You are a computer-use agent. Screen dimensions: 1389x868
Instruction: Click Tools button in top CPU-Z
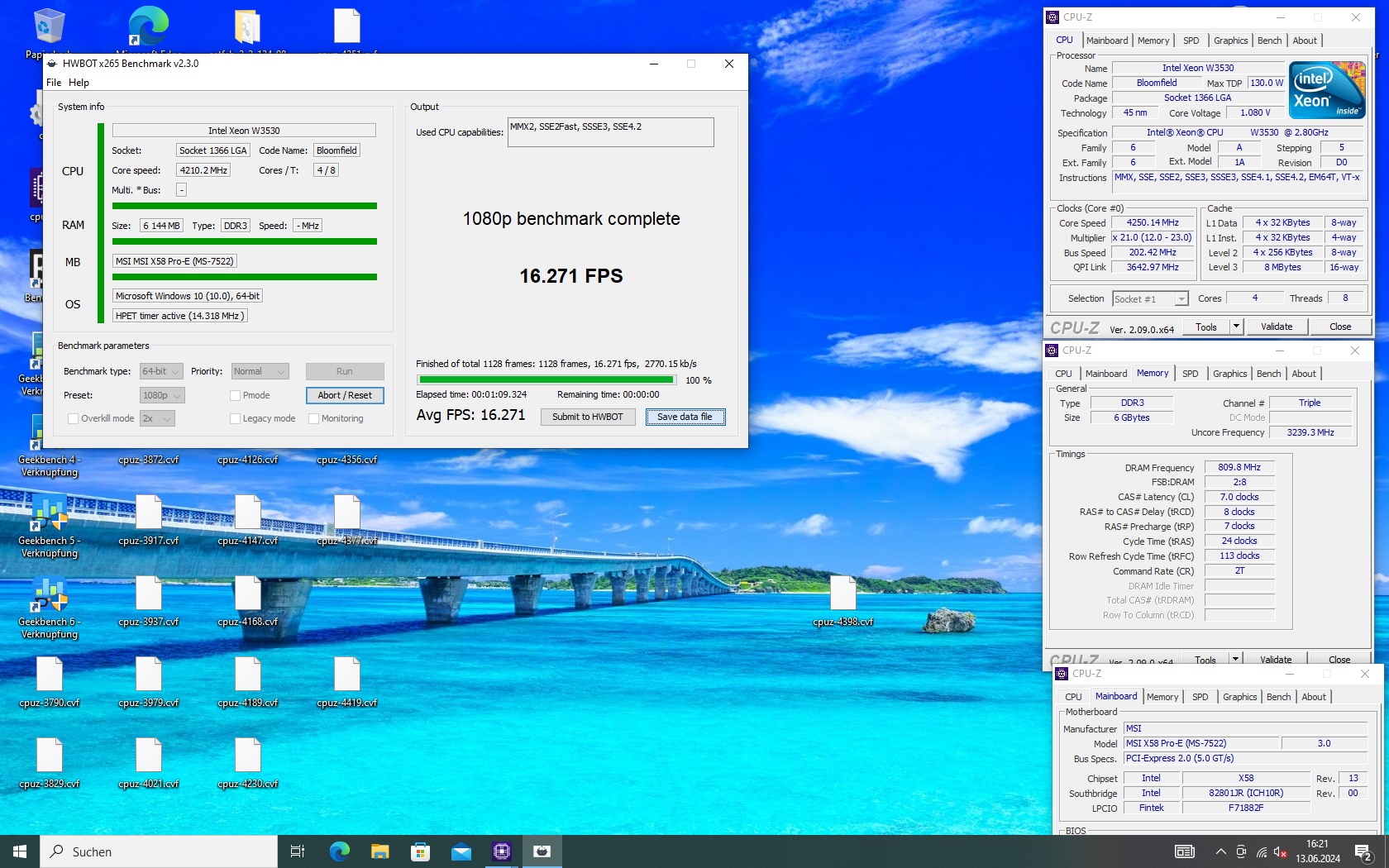1206,327
